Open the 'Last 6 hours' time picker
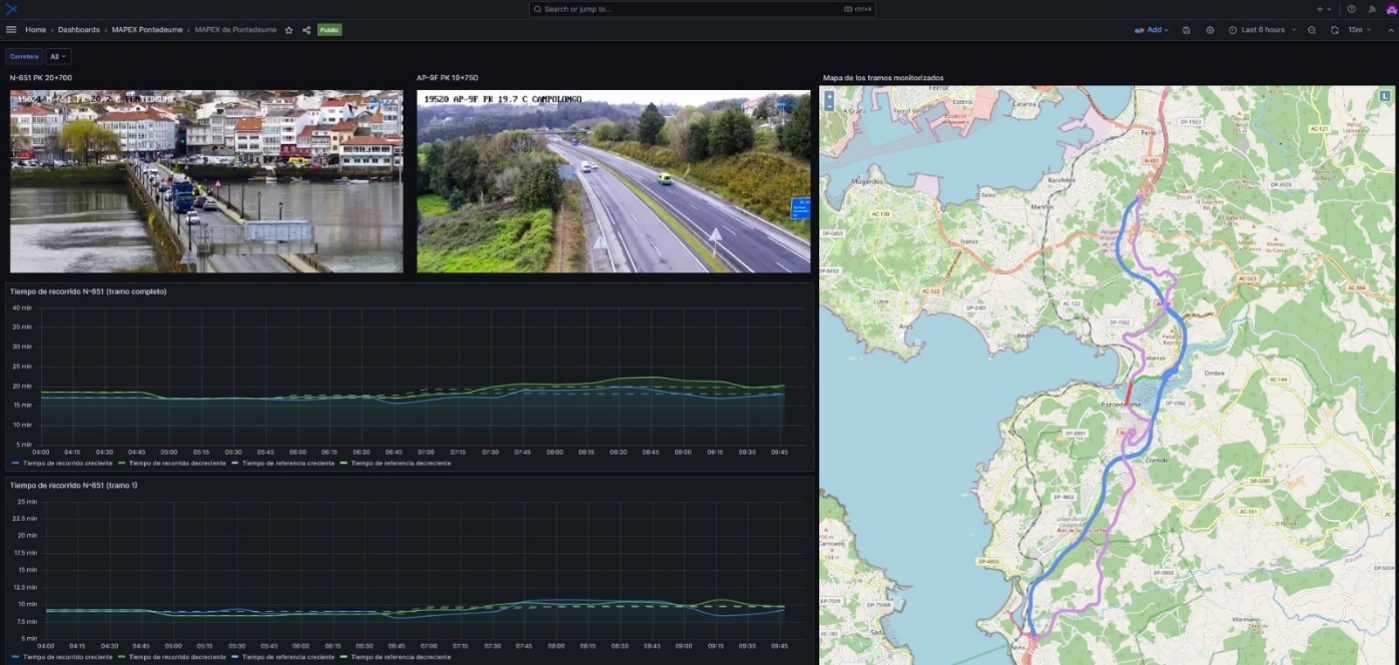Image resolution: width=1399 pixels, height=665 pixels. tap(1262, 30)
